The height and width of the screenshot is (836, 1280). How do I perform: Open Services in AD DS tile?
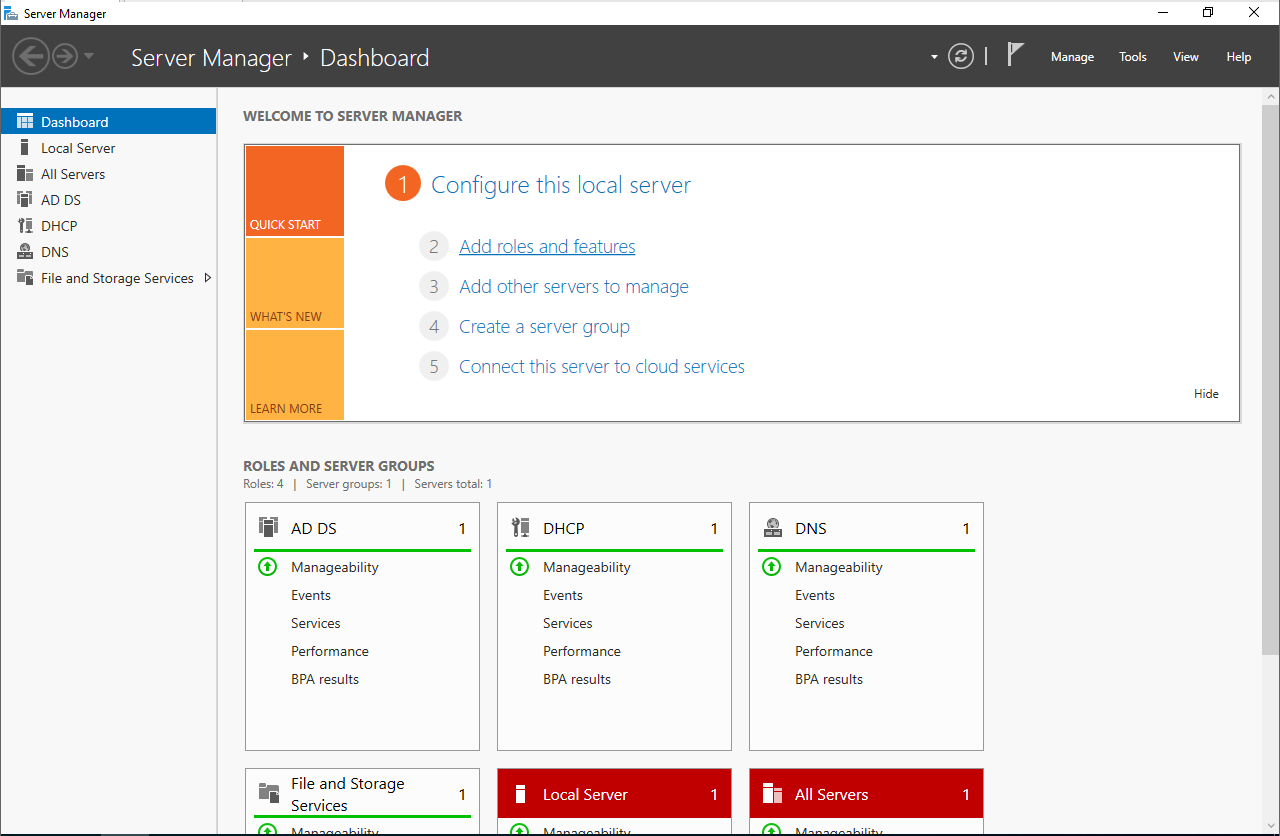316,623
